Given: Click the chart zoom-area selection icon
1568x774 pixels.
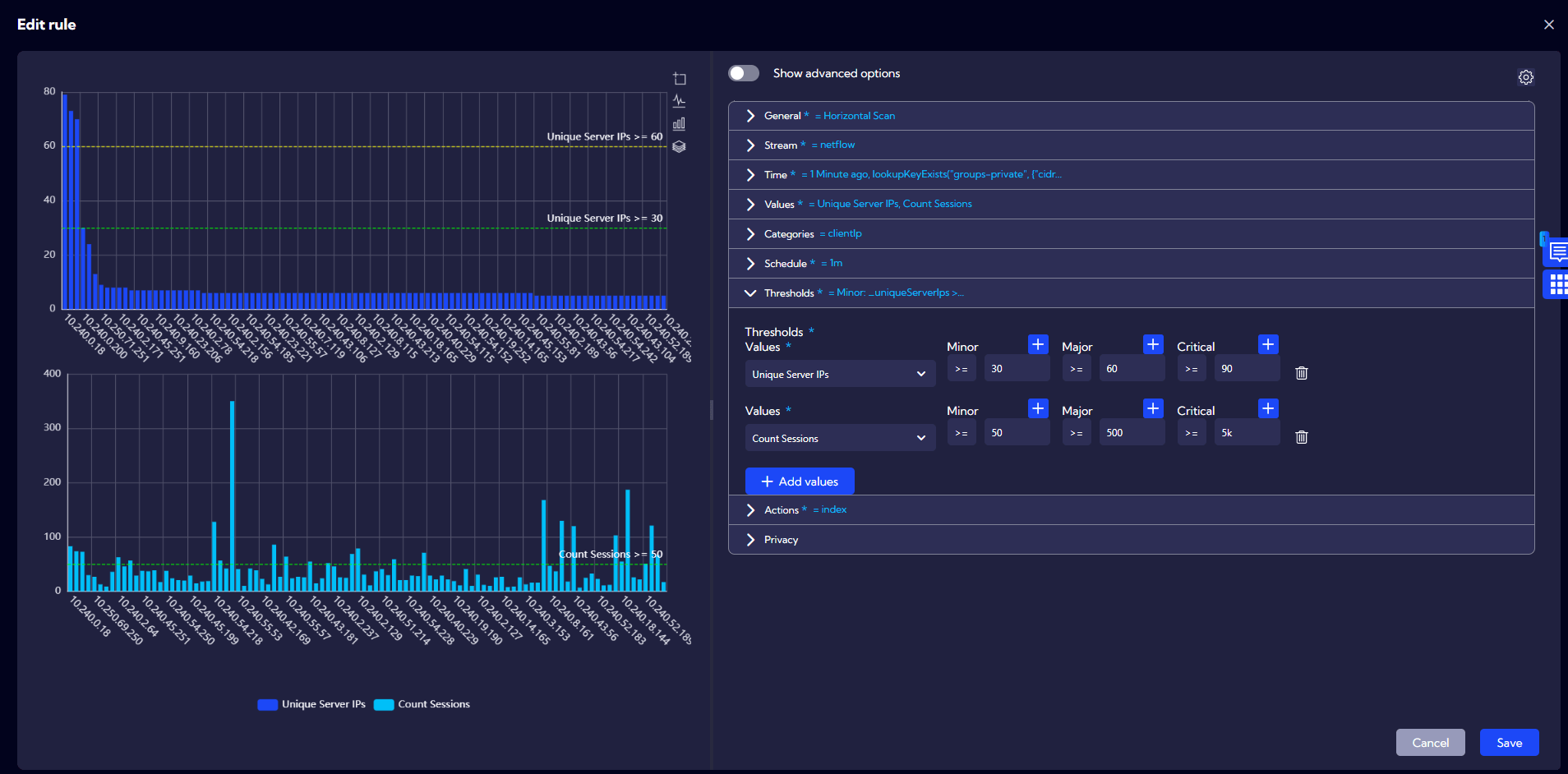Looking at the screenshot, I should tap(680, 79).
